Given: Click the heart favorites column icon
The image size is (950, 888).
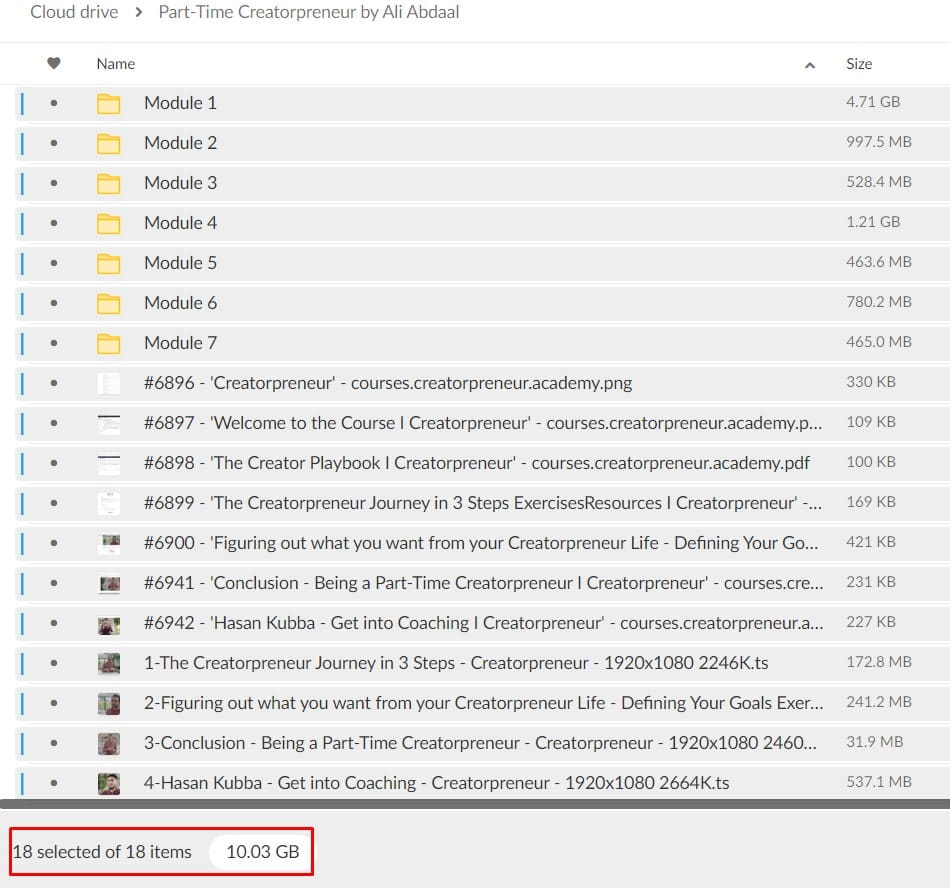Looking at the screenshot, I should pyautogui.click(x=54, y=63).
